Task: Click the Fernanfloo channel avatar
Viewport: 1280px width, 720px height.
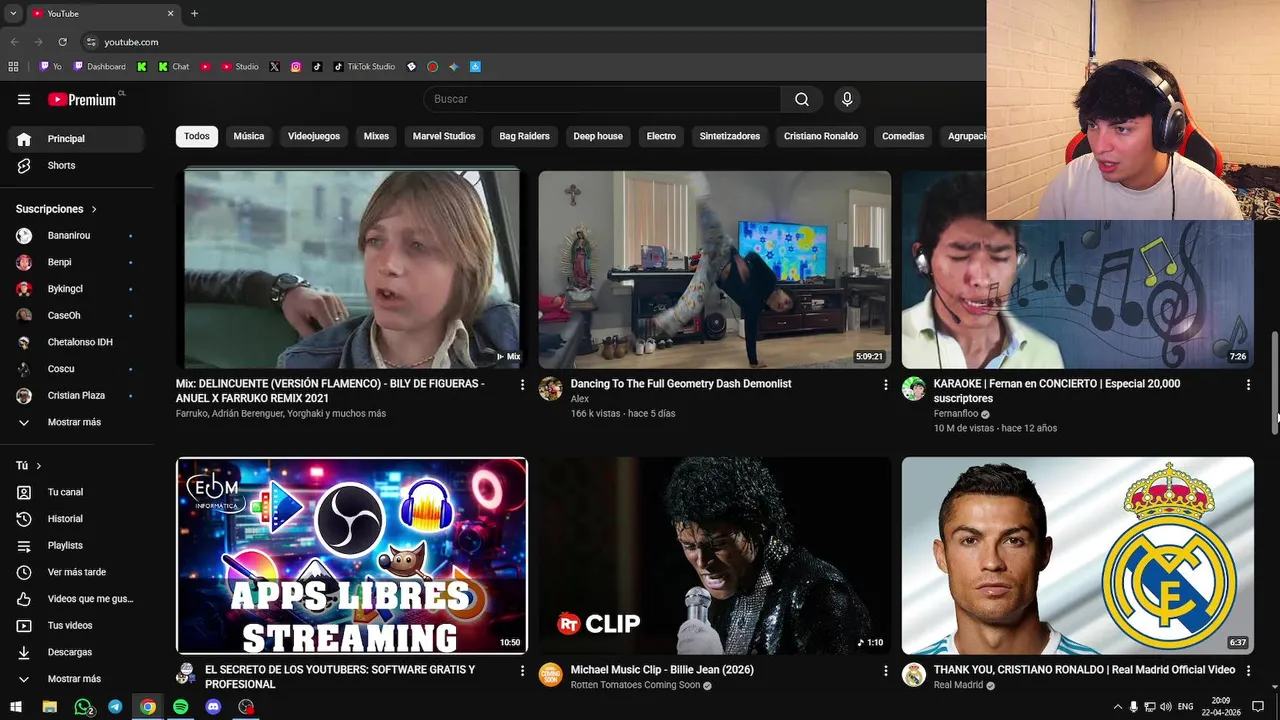Action: (914, 389)
